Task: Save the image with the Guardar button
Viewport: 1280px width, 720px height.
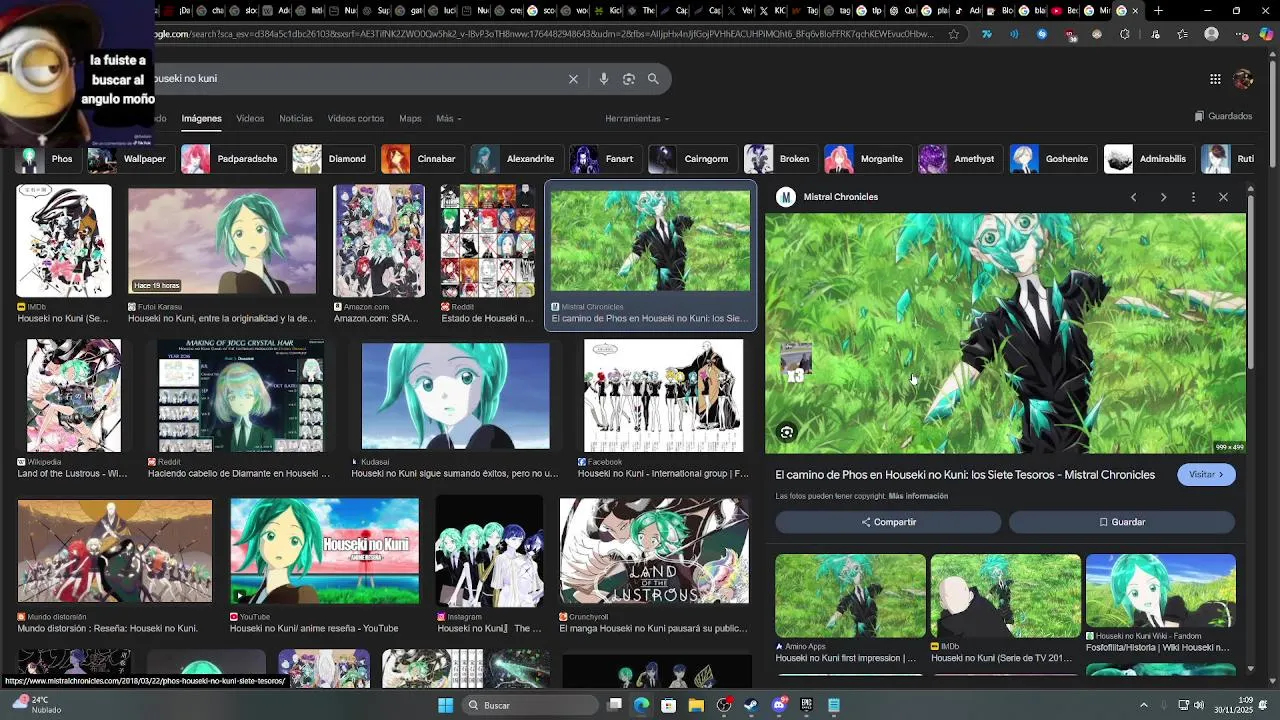Action: [x=1122, y=522]
